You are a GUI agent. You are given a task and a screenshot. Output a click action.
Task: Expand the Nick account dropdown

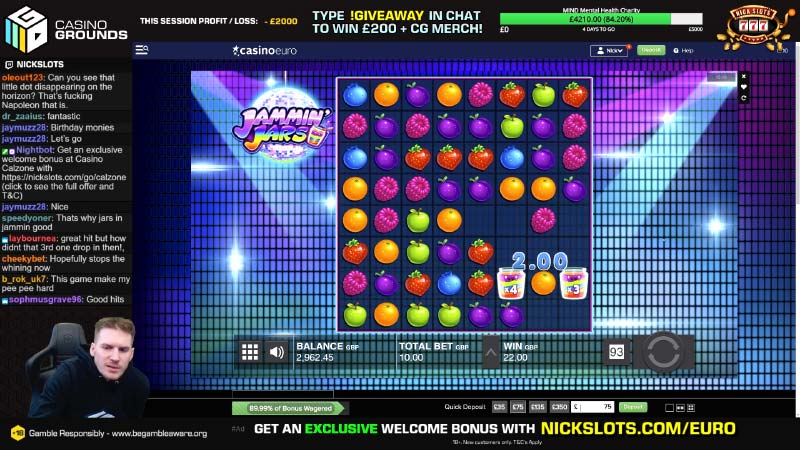(x=609, y=51)
